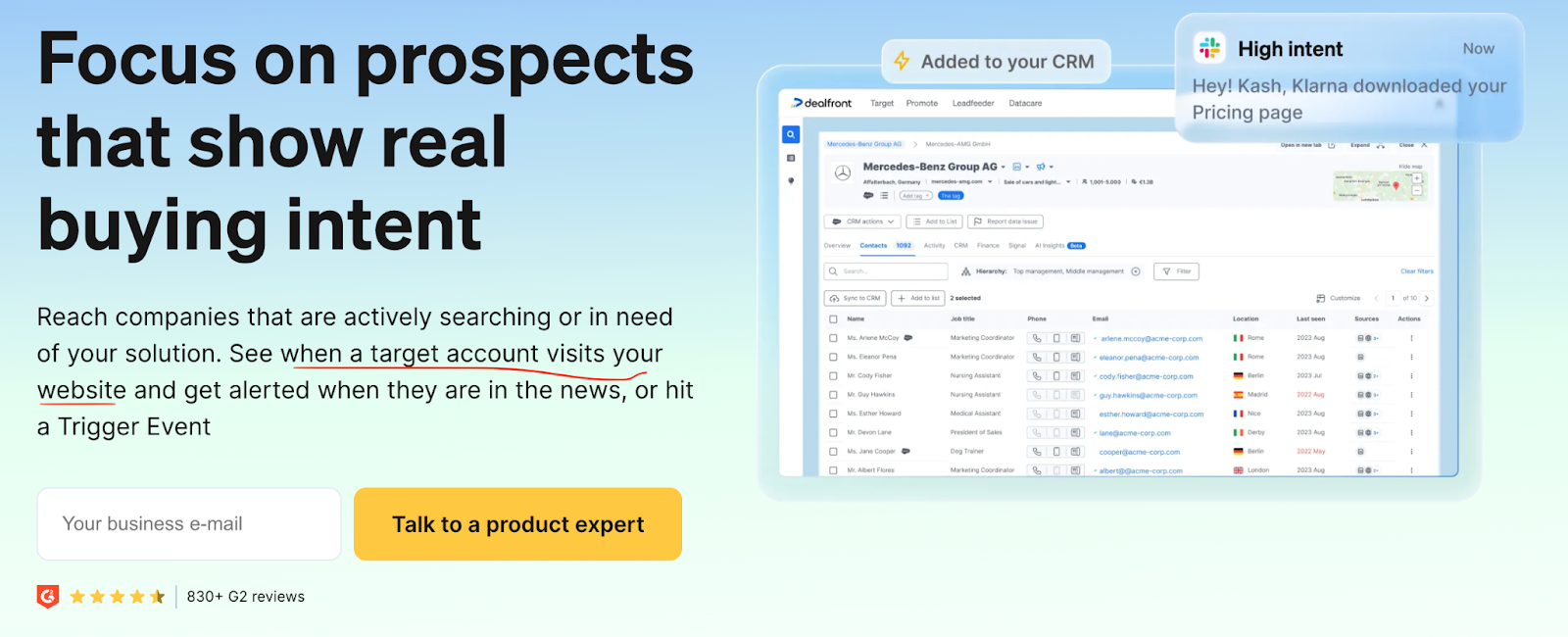Check the box for Ms. Eleanor Pena

click(833, 357)
